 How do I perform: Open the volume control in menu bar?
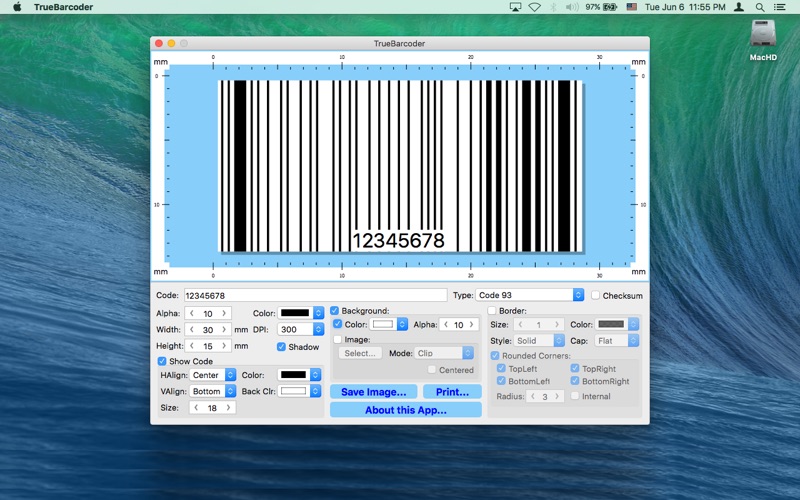coord(572,7)
